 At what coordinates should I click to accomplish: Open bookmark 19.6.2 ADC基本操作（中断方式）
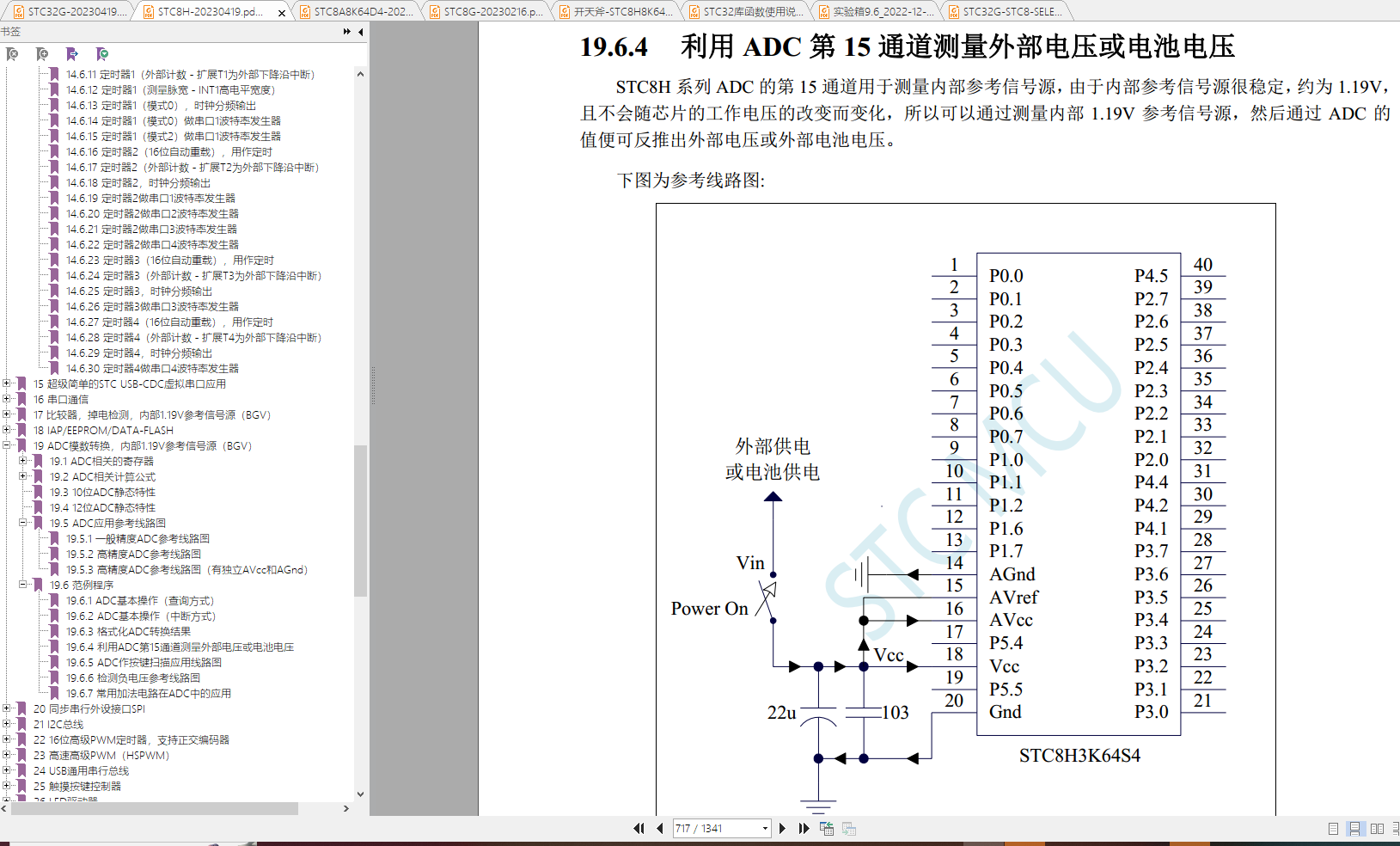[x=141, y=616]
